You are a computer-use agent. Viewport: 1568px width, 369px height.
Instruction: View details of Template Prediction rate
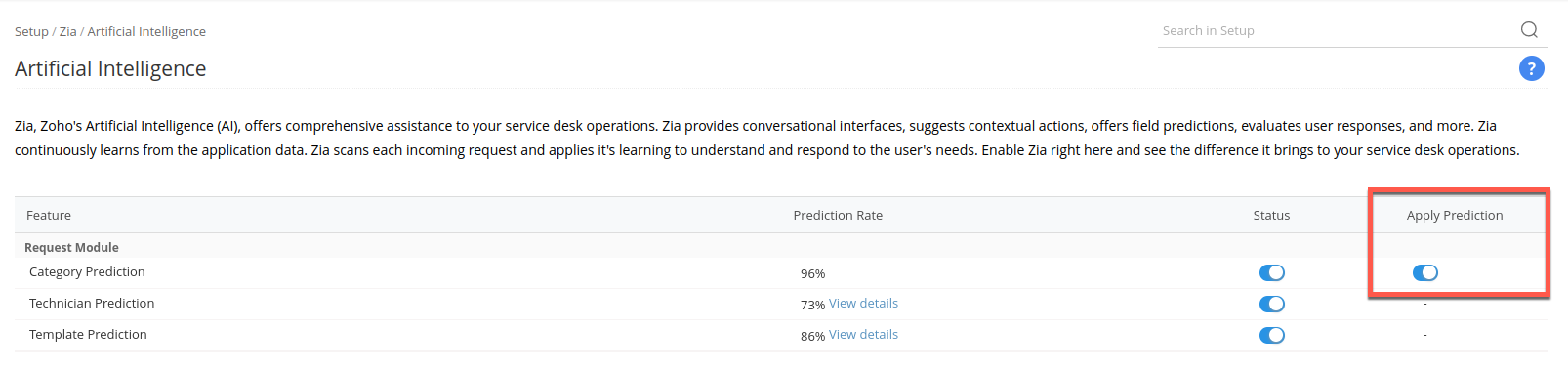click(x=863, y=335)
